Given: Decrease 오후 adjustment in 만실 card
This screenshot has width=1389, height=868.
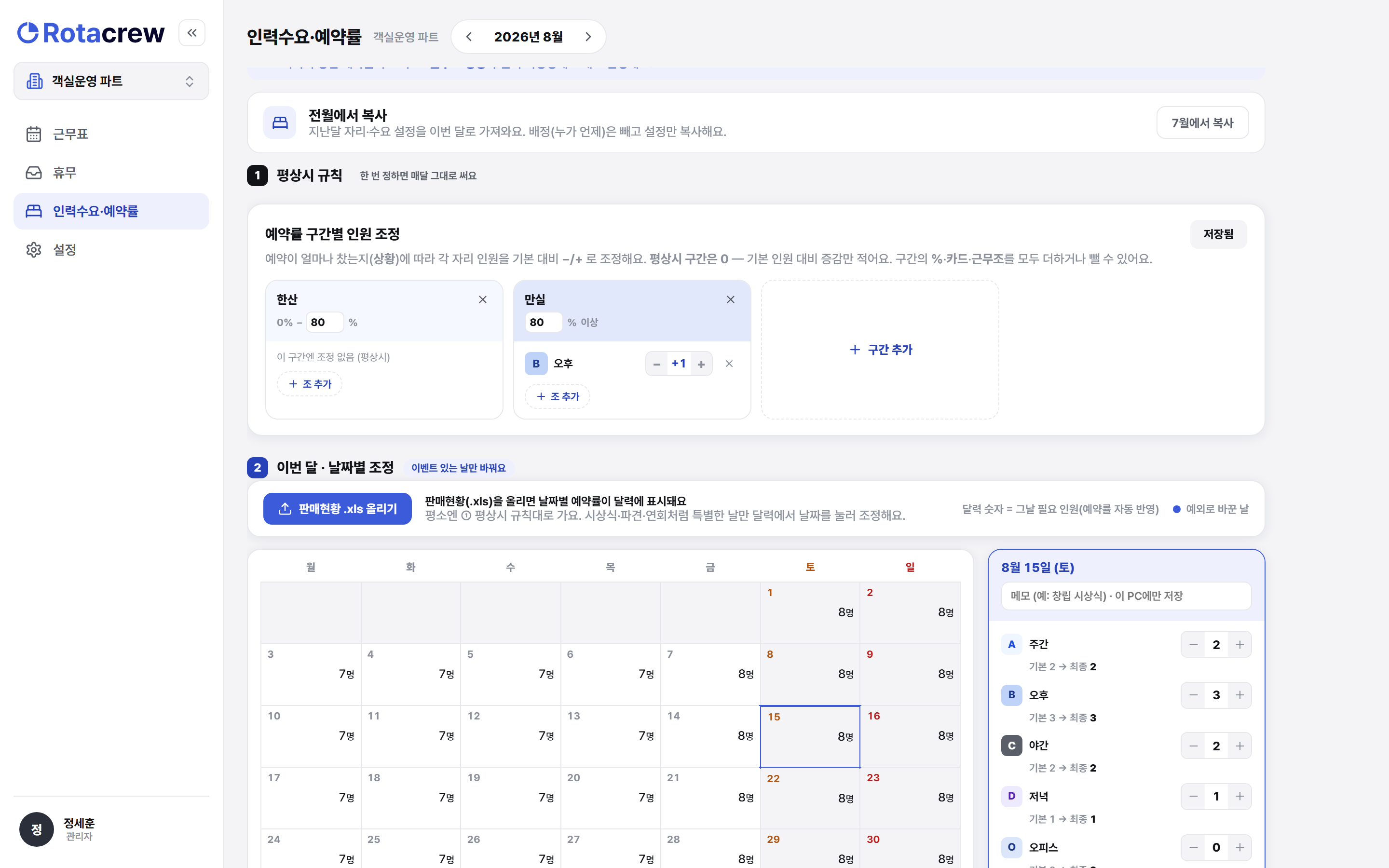Looking at the screenshot, I should 656,364.
